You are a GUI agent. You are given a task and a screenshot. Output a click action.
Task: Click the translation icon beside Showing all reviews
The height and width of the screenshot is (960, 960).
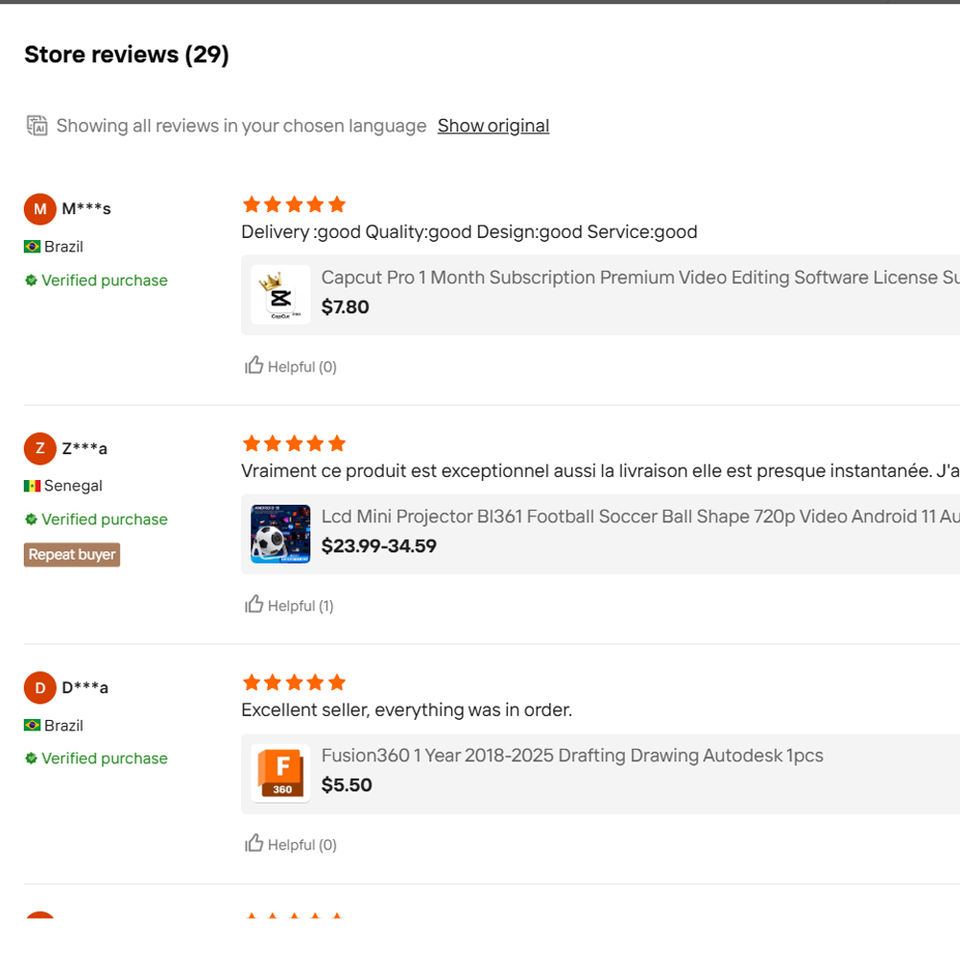(x=37, y=126)
